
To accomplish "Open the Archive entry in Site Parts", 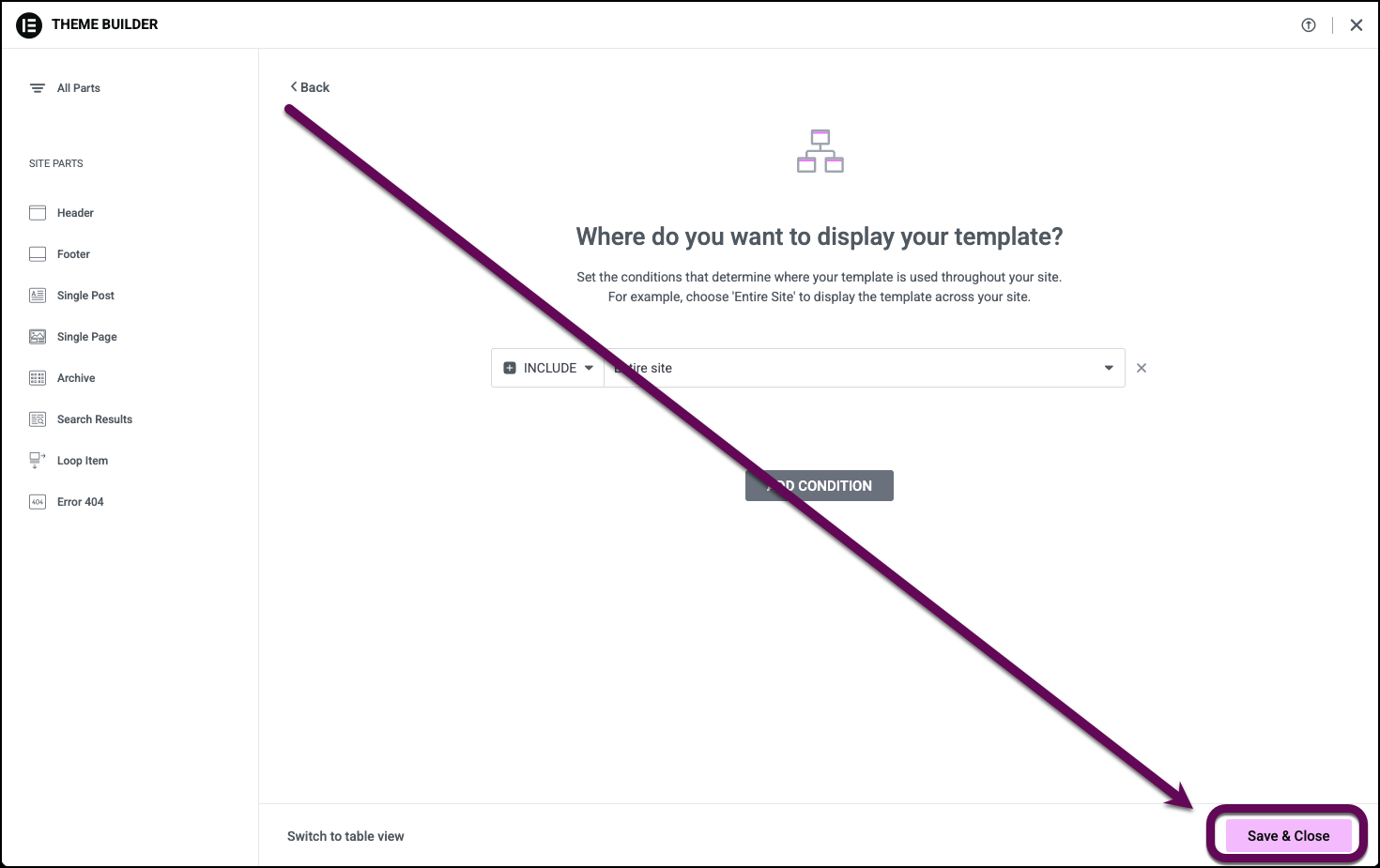I will pos(75,377).
